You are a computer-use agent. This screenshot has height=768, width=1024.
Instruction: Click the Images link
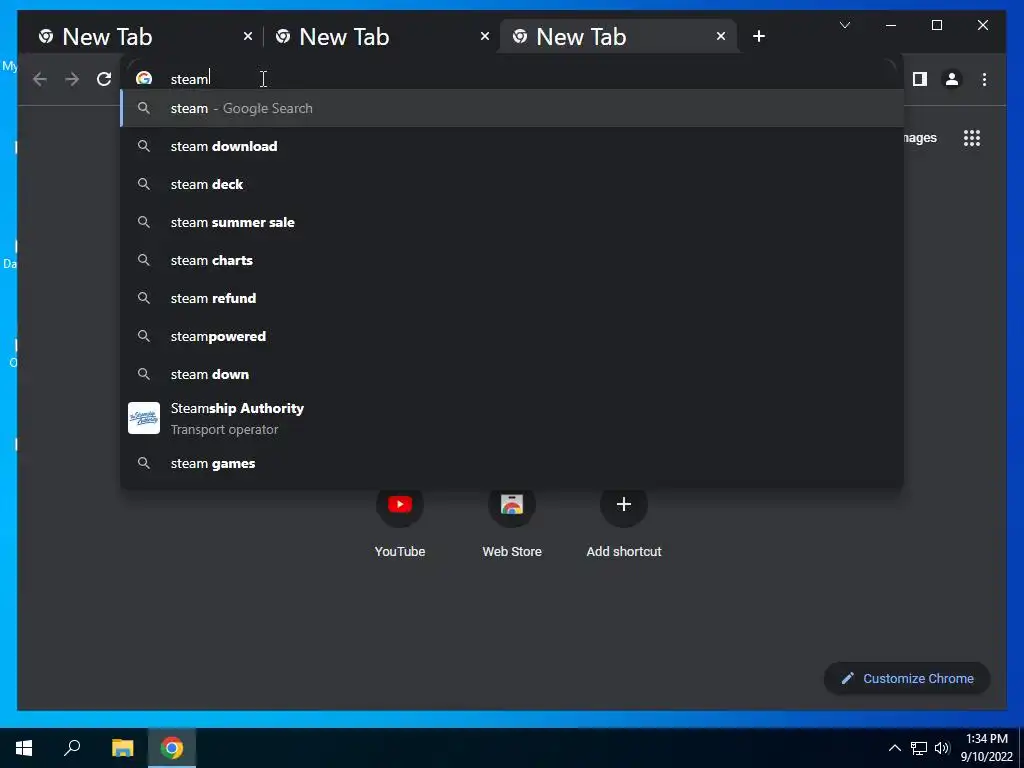tap(920, 138)
